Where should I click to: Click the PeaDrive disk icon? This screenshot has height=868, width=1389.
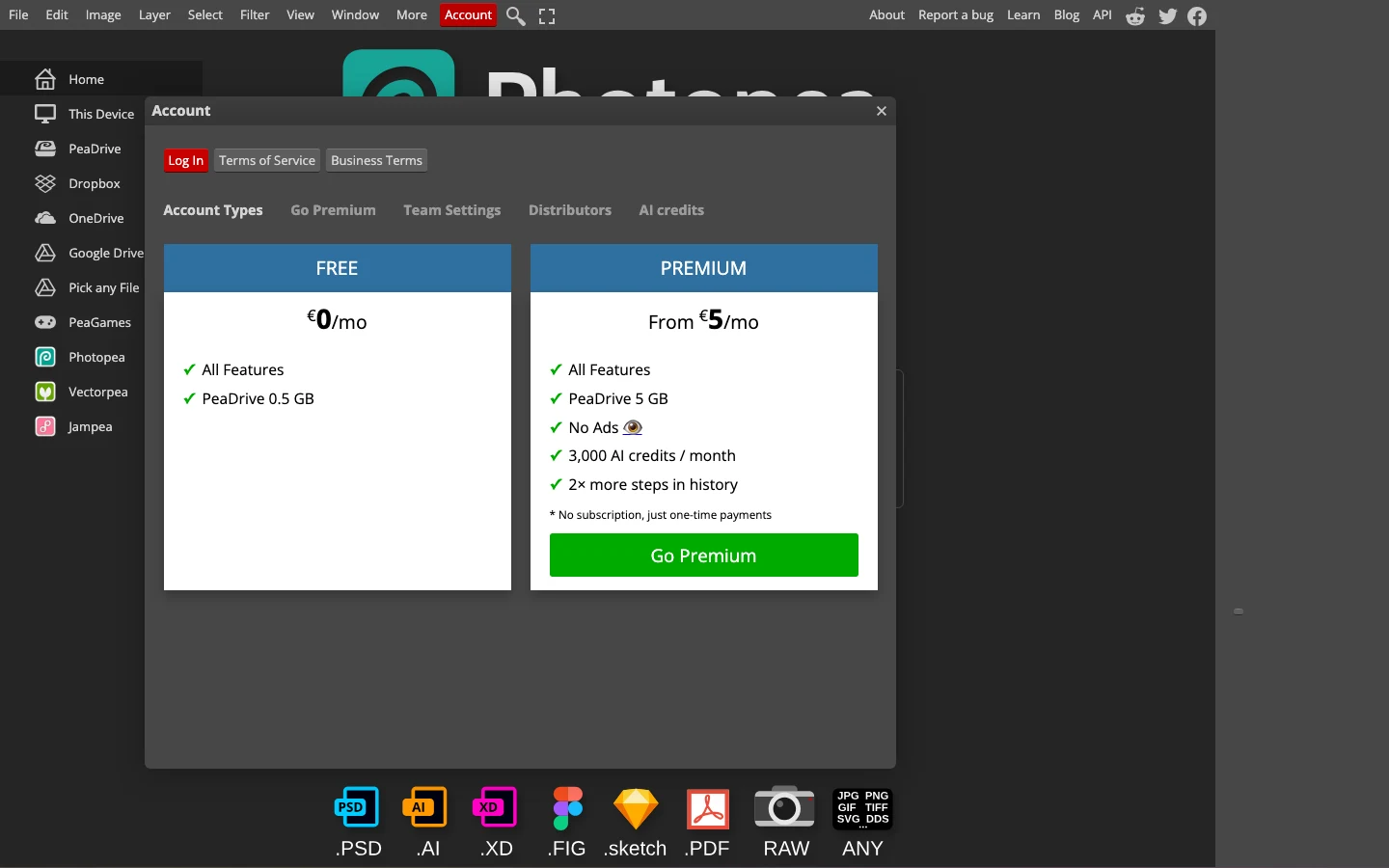click(x=45, y=149)
